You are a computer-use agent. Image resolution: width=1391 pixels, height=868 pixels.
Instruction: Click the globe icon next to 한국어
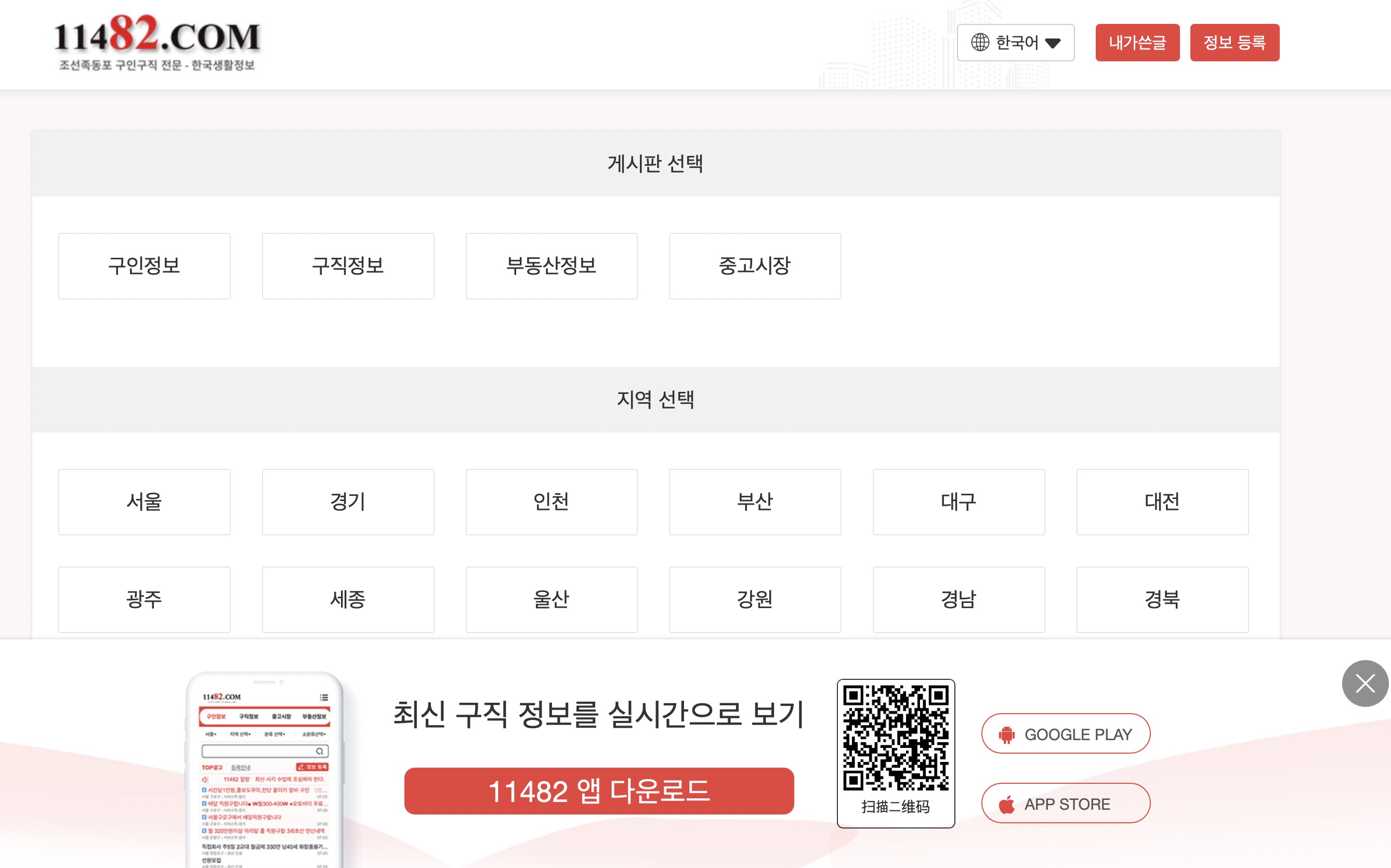(x=979, y=42)
